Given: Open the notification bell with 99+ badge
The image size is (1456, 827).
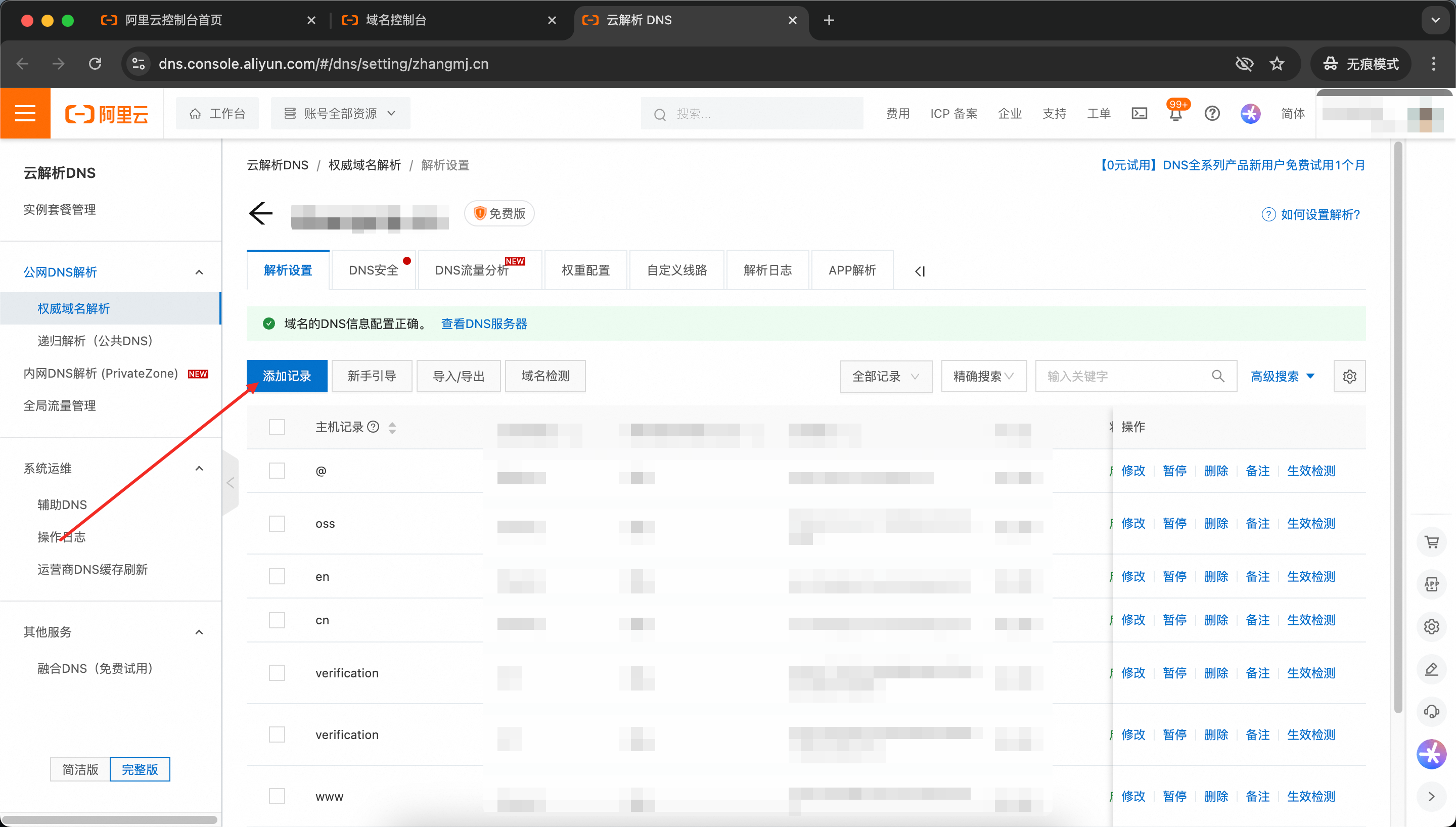Looking at the screenshot, I should pos(1175,114).
